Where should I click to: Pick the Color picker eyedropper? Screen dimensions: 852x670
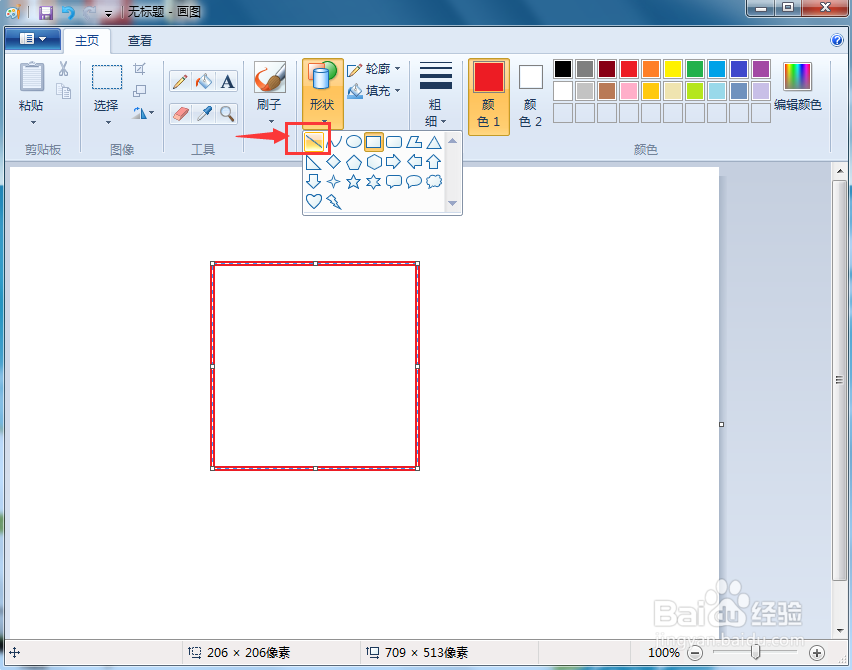(204, 114)
